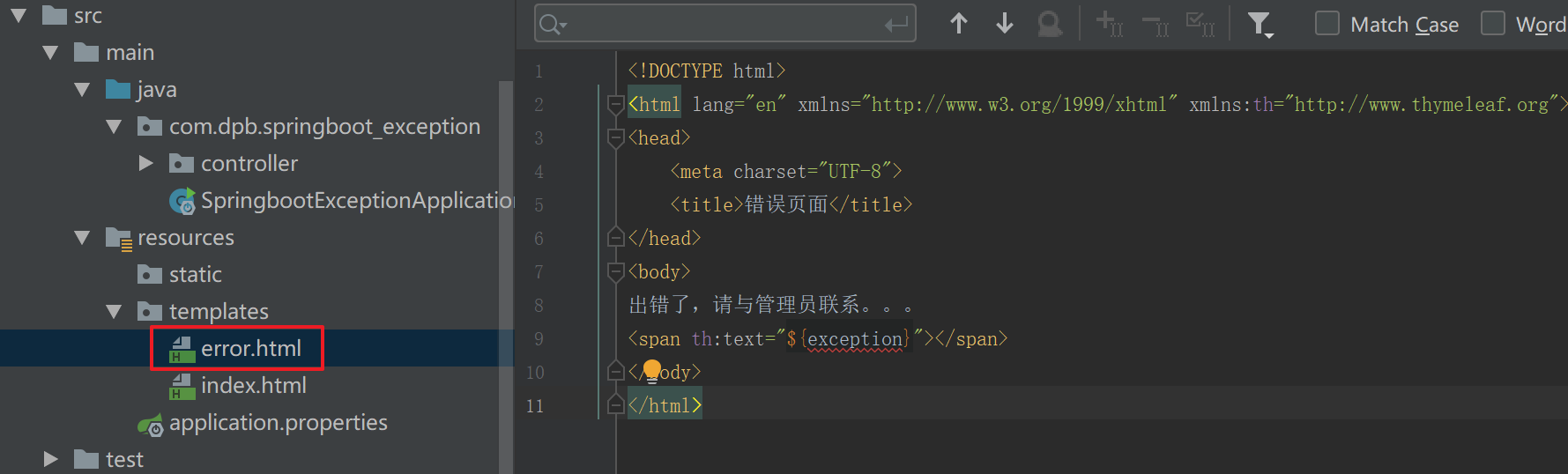Click add selection for next occurrence icon

[x=1110, y=24]
